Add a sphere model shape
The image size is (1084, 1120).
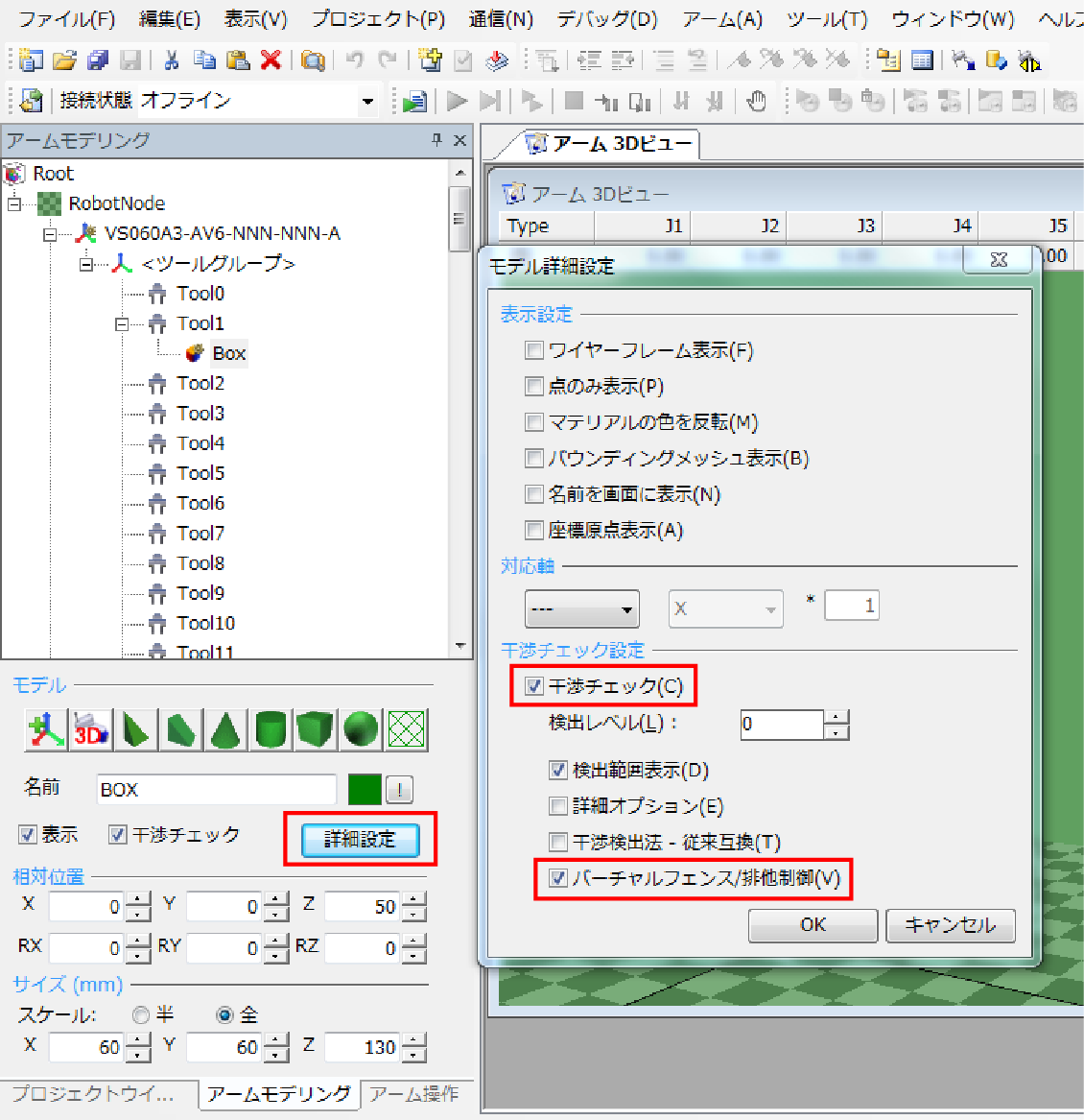(x=361, y=730)
